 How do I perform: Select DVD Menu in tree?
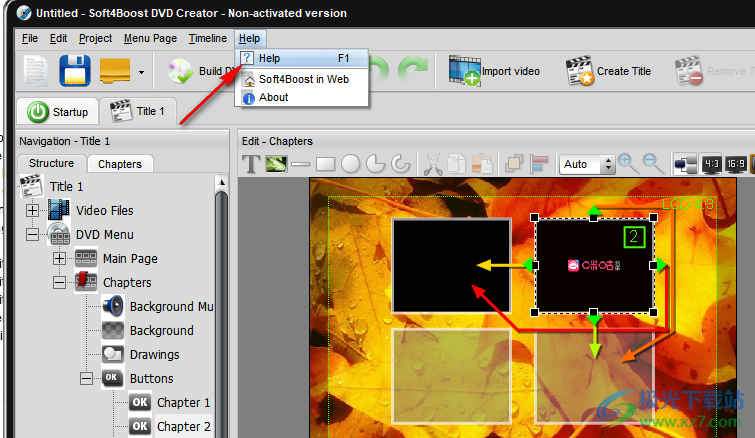(x=104, y=235)
